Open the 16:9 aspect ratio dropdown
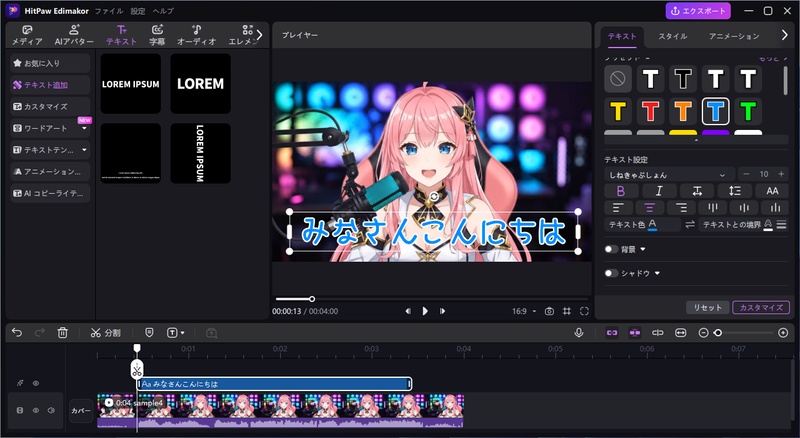Screen dimensions: 800x438 [x=524, y=311]
